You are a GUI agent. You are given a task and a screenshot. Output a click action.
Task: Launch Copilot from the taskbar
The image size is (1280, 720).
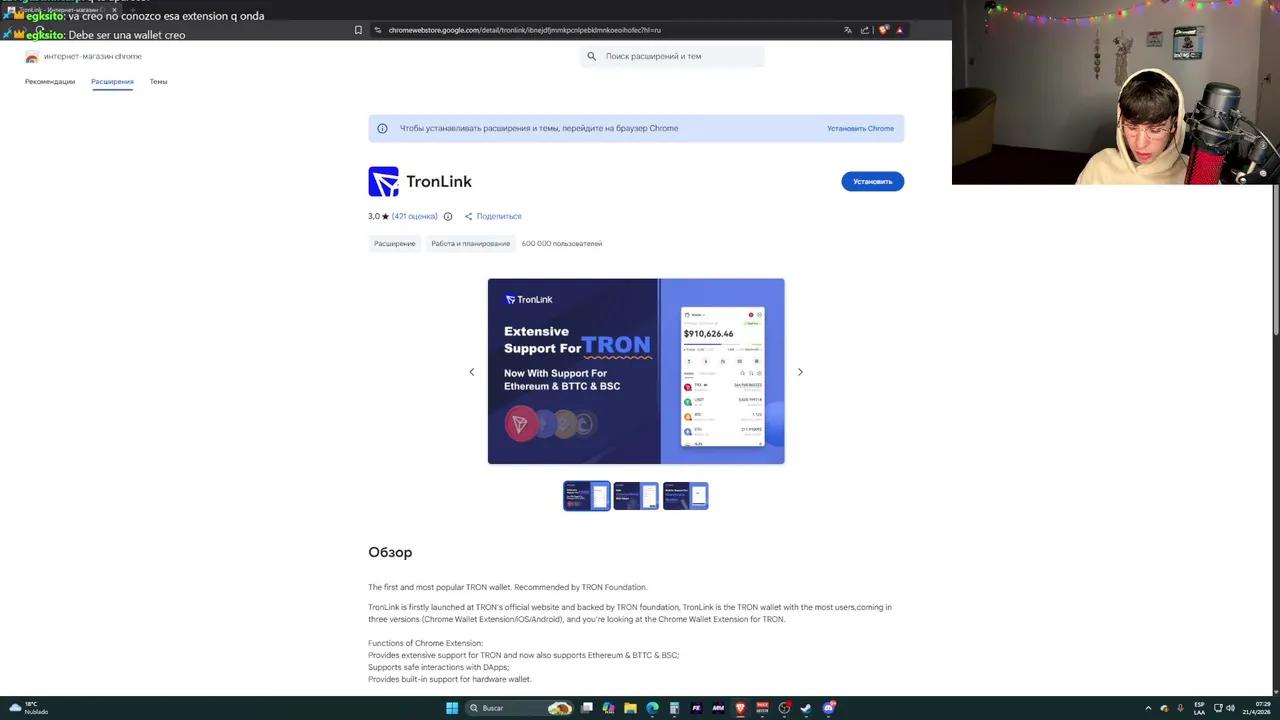click(x=608, y=708)
